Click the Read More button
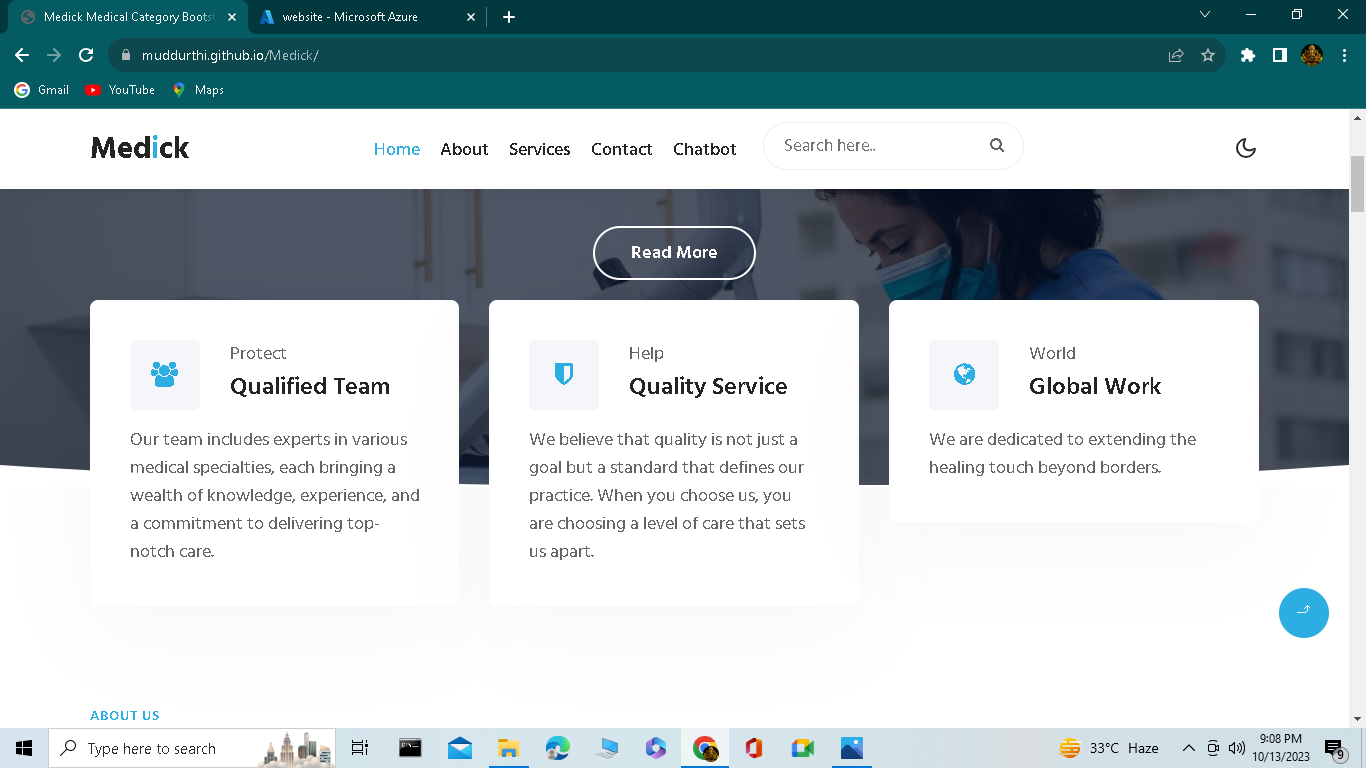 673,252
